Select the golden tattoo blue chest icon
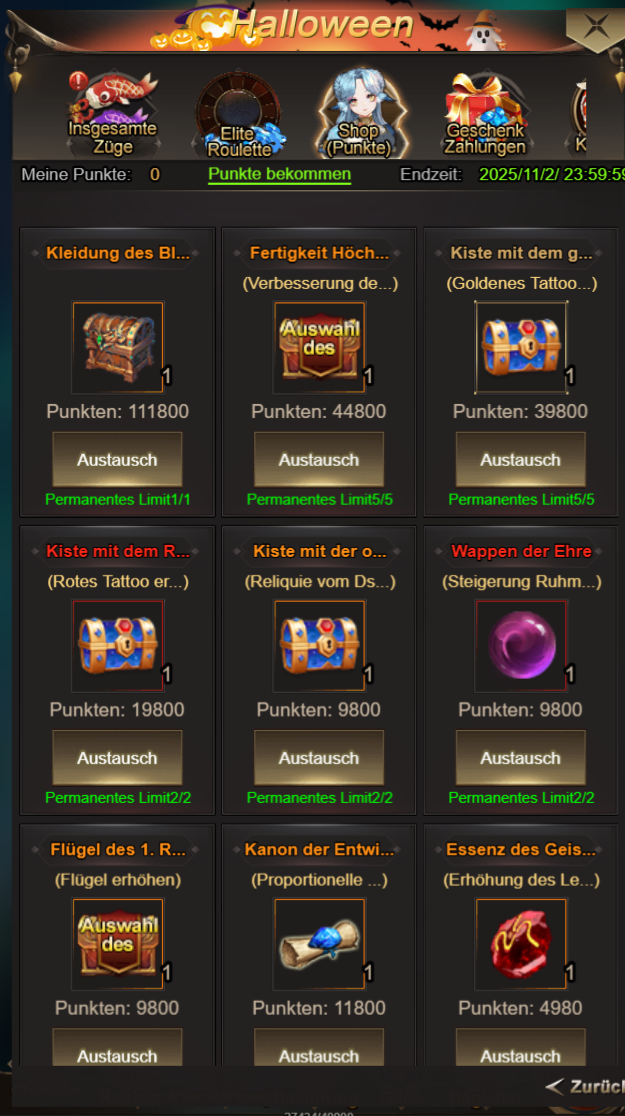Viewport: 625px width, 1116px height. point(521,347)
